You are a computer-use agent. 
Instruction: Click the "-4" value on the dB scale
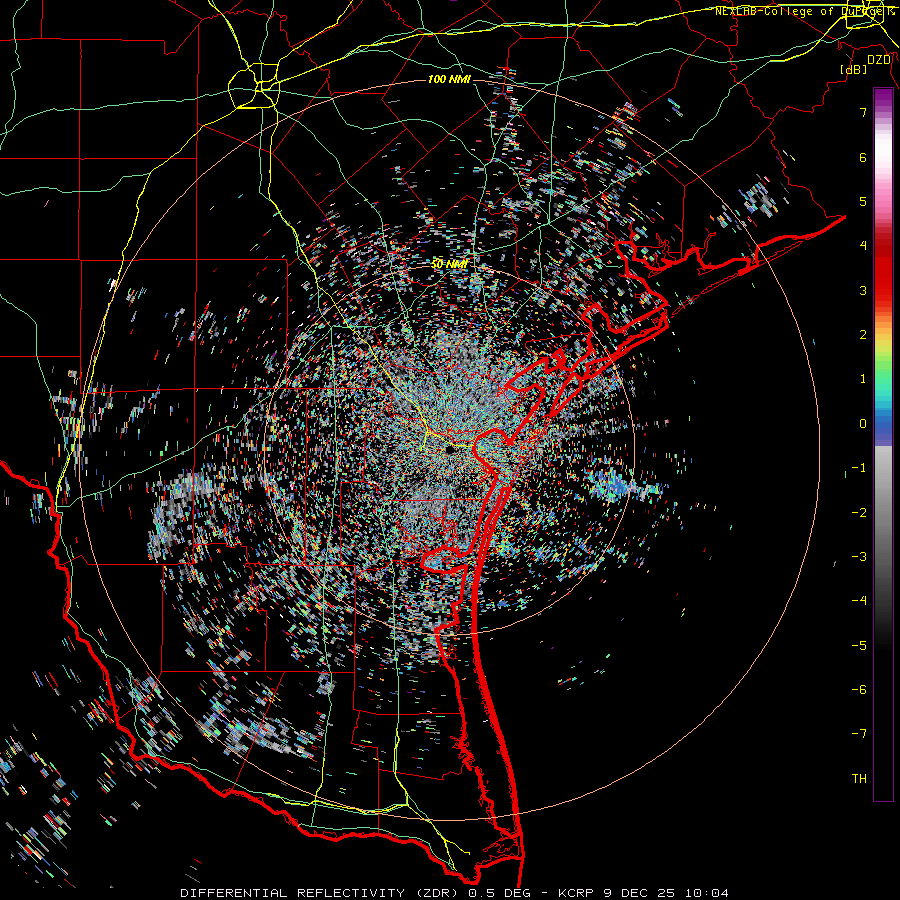(x=859, y=600)
